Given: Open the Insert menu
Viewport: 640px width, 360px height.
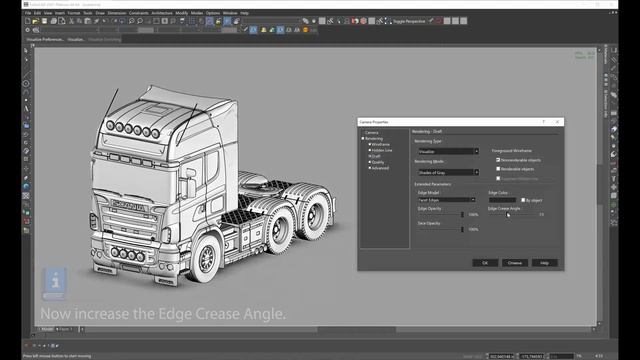Looking at the screenshot, I should 60,13.
